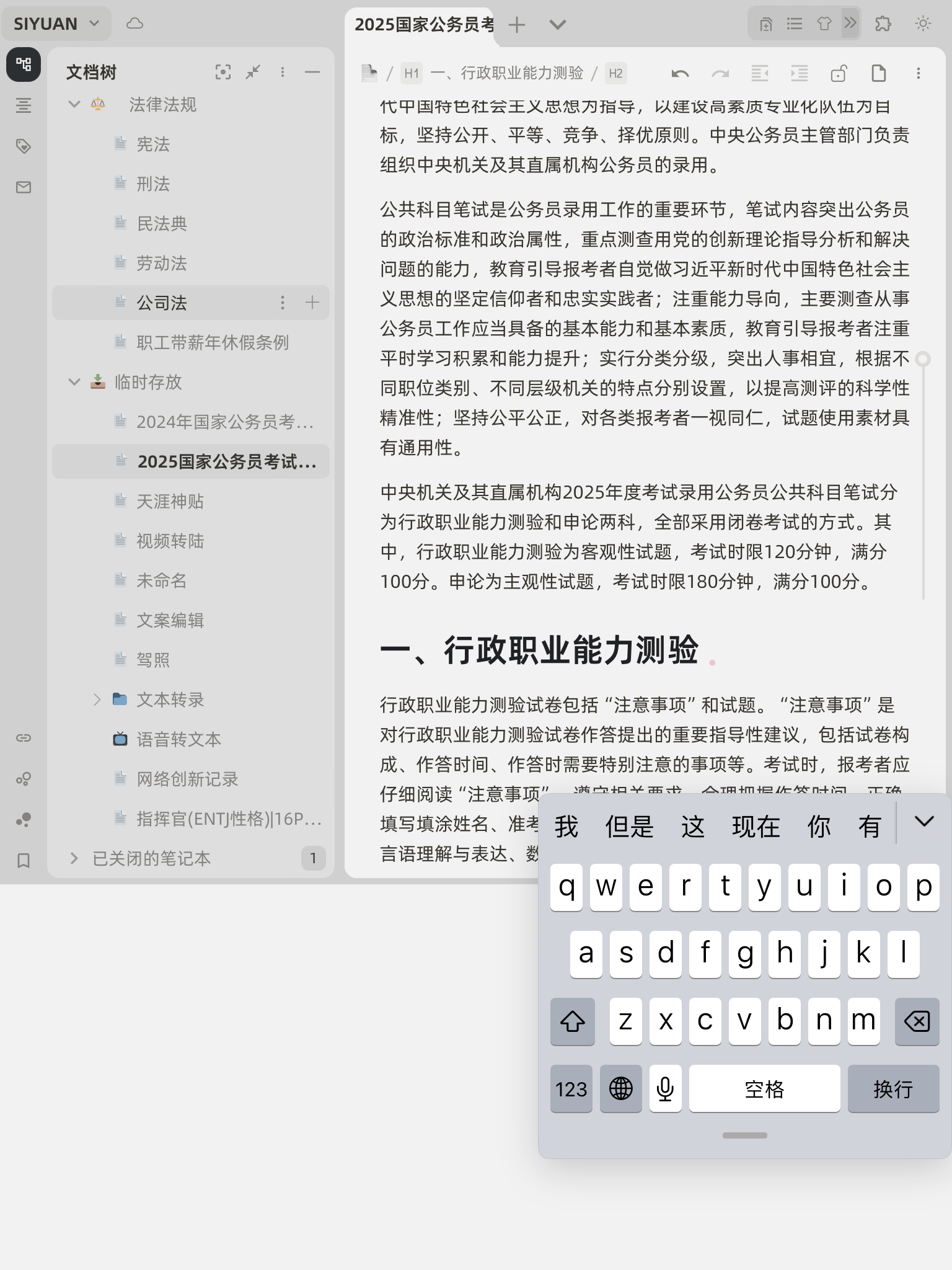Viewport: 952px width, 1270px height.
Task: Click the editor scrollbar handle
Action: (x=923, y=359)
